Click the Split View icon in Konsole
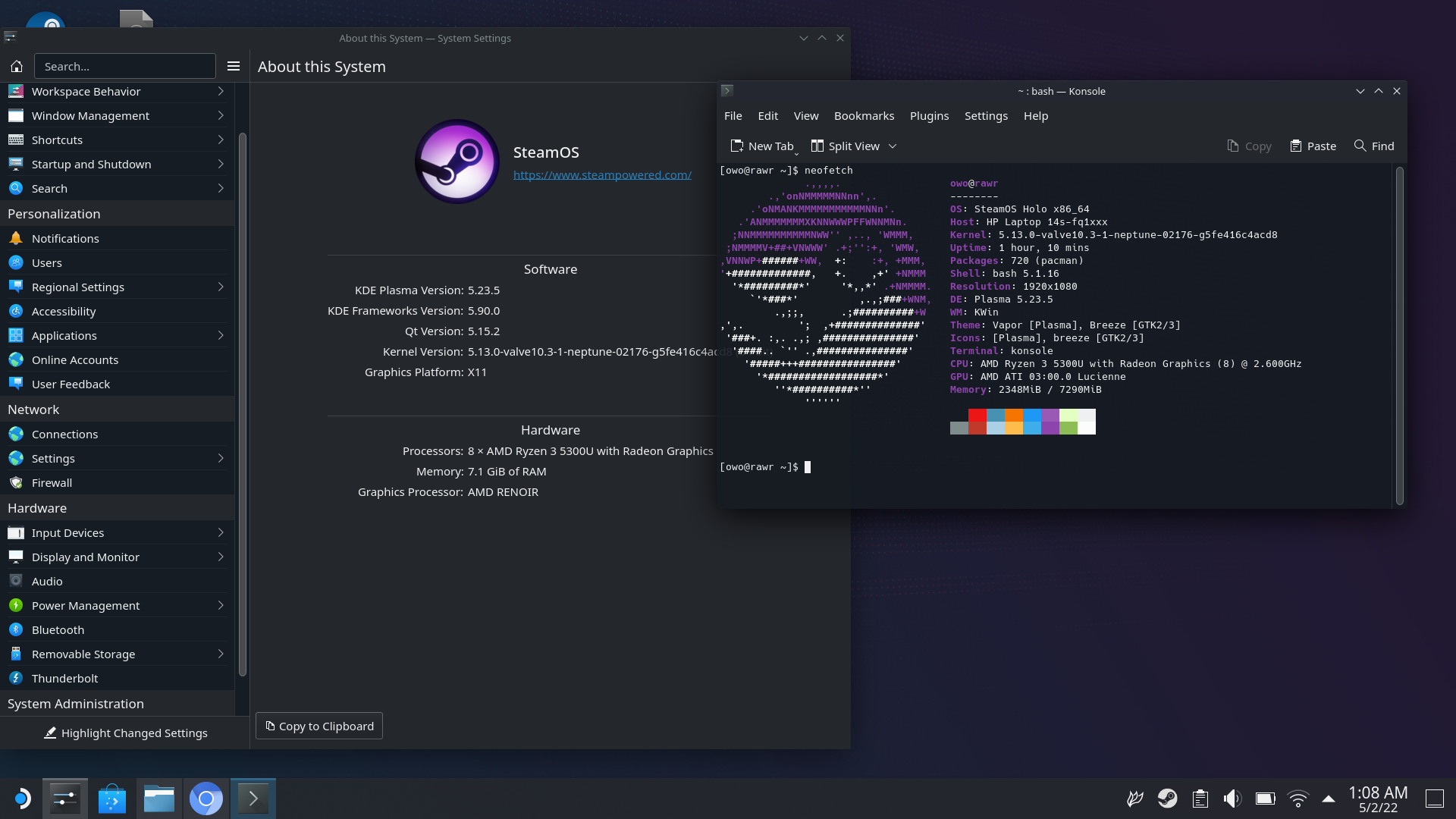The width and height of the screenshot is (1456, 819). [x=818, y=146]
